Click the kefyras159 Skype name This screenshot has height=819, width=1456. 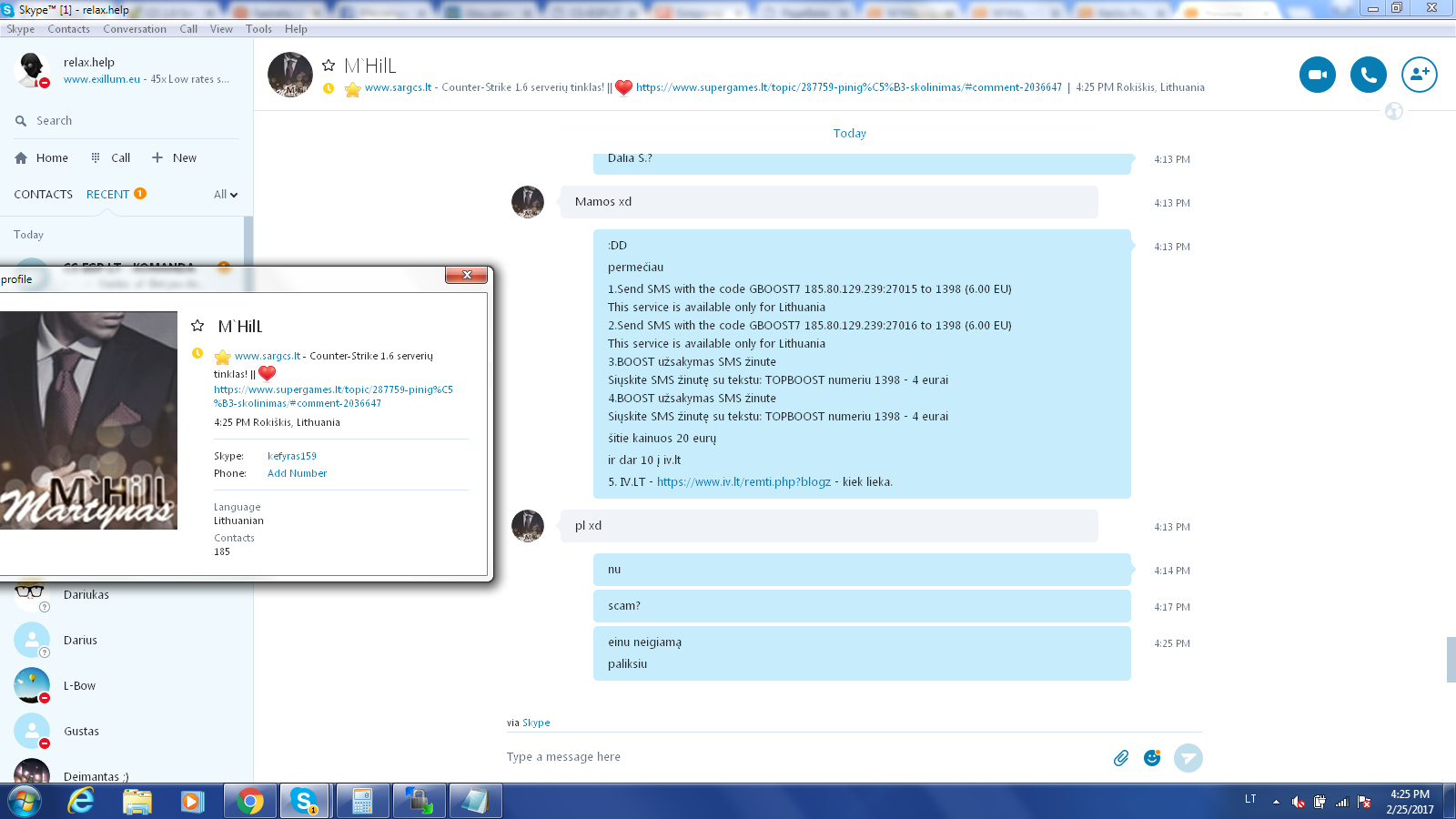(292, 456)
